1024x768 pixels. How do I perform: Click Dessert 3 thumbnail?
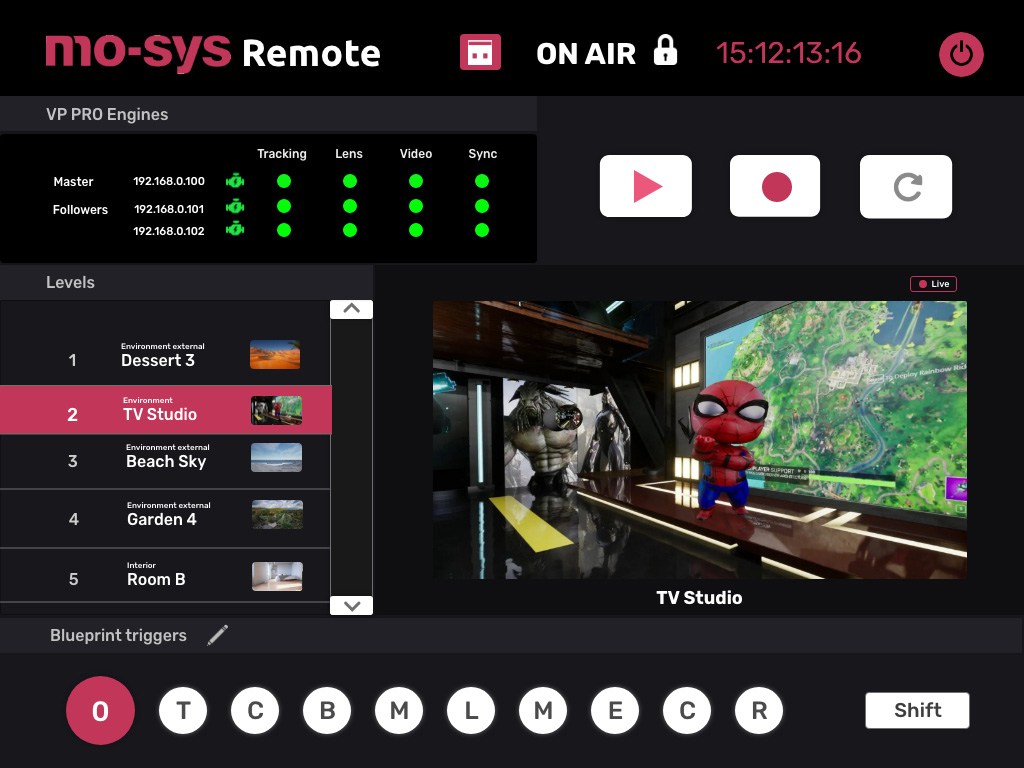tap(275, 355)
